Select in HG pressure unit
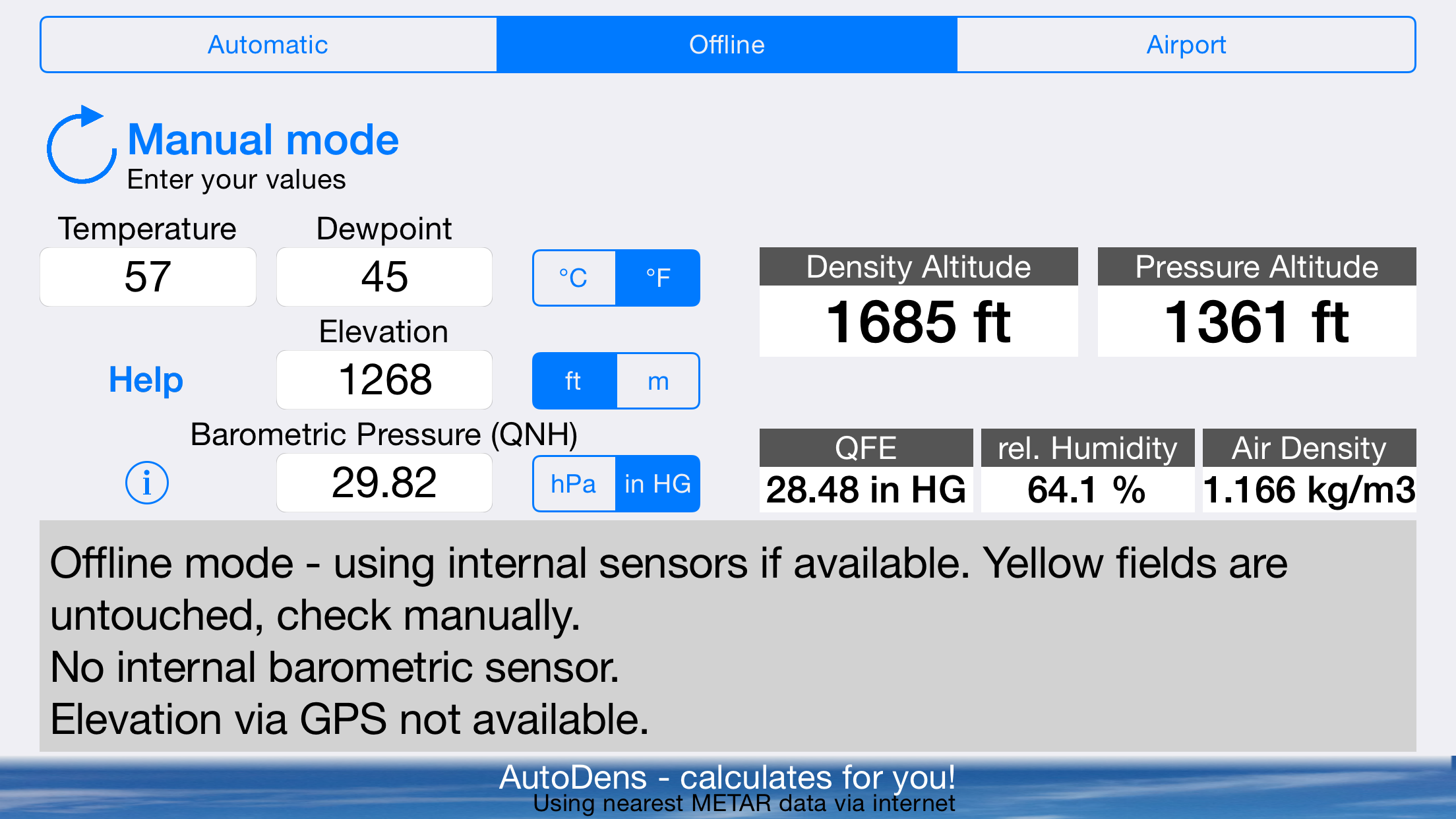Image resolution: width=1456 pixels, height=819 pixels. click(657, 483)
